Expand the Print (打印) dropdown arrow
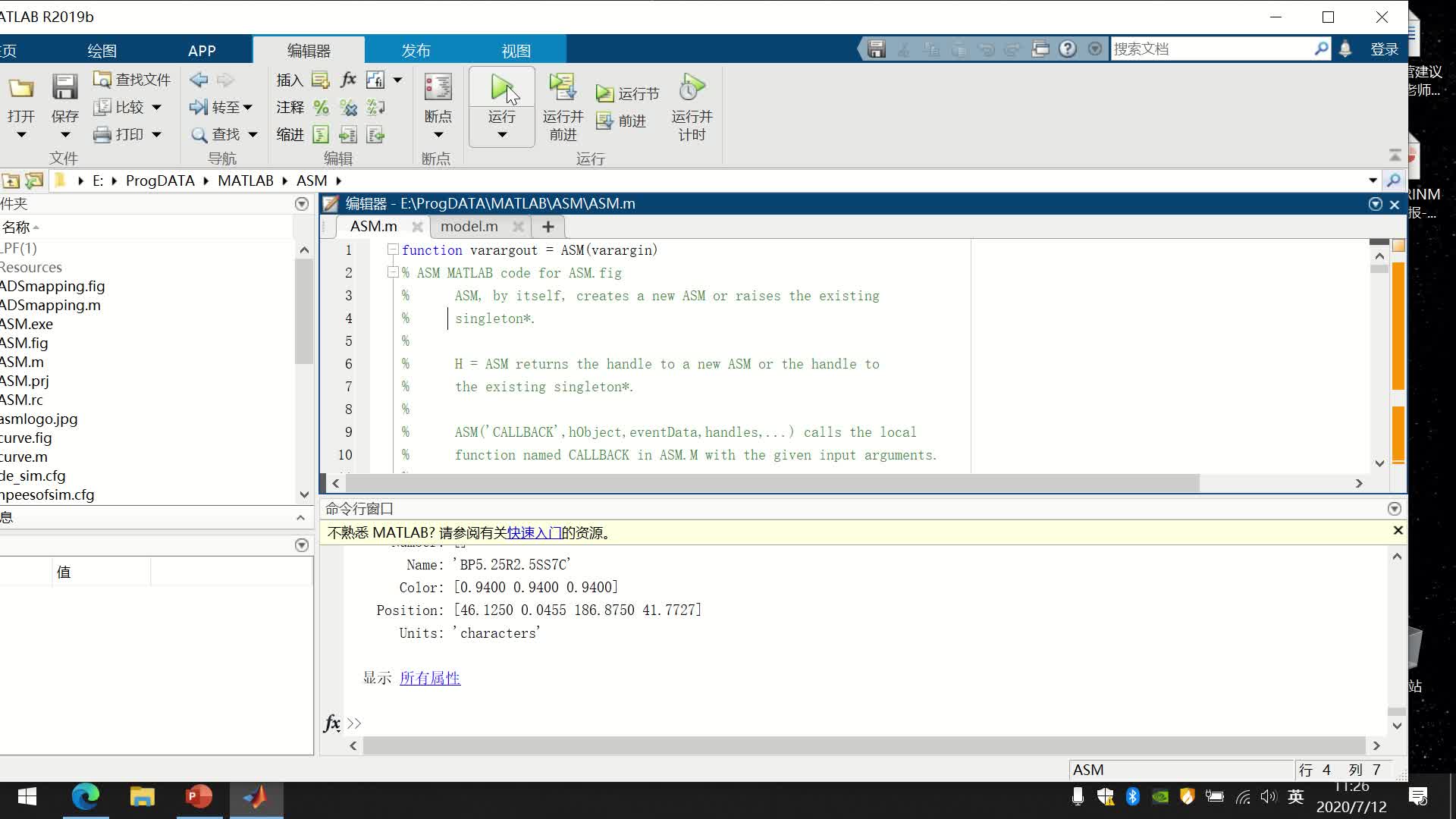Screen dimensions: 1456x819 (156, 135)
